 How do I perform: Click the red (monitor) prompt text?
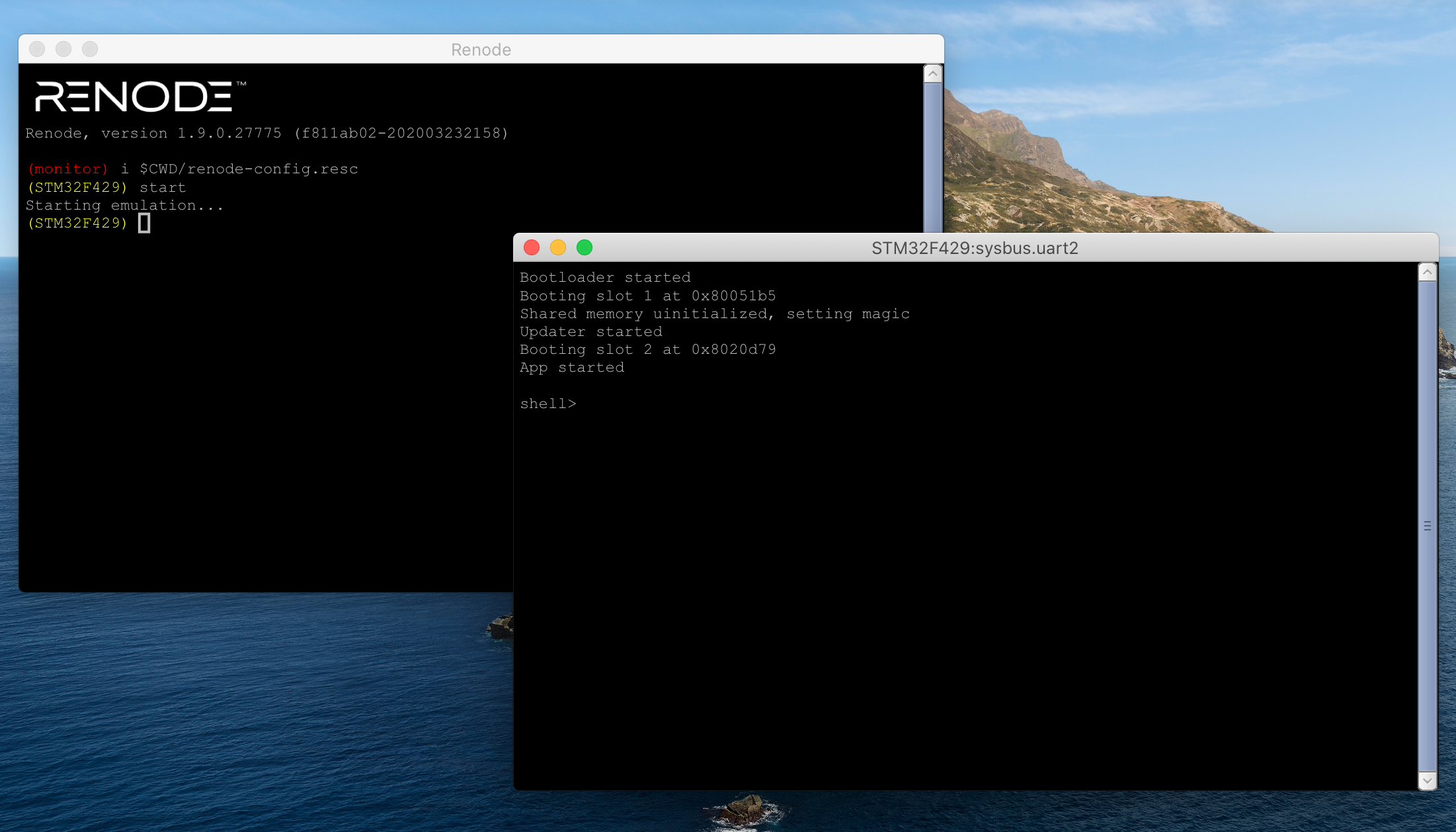coord(67,169)
